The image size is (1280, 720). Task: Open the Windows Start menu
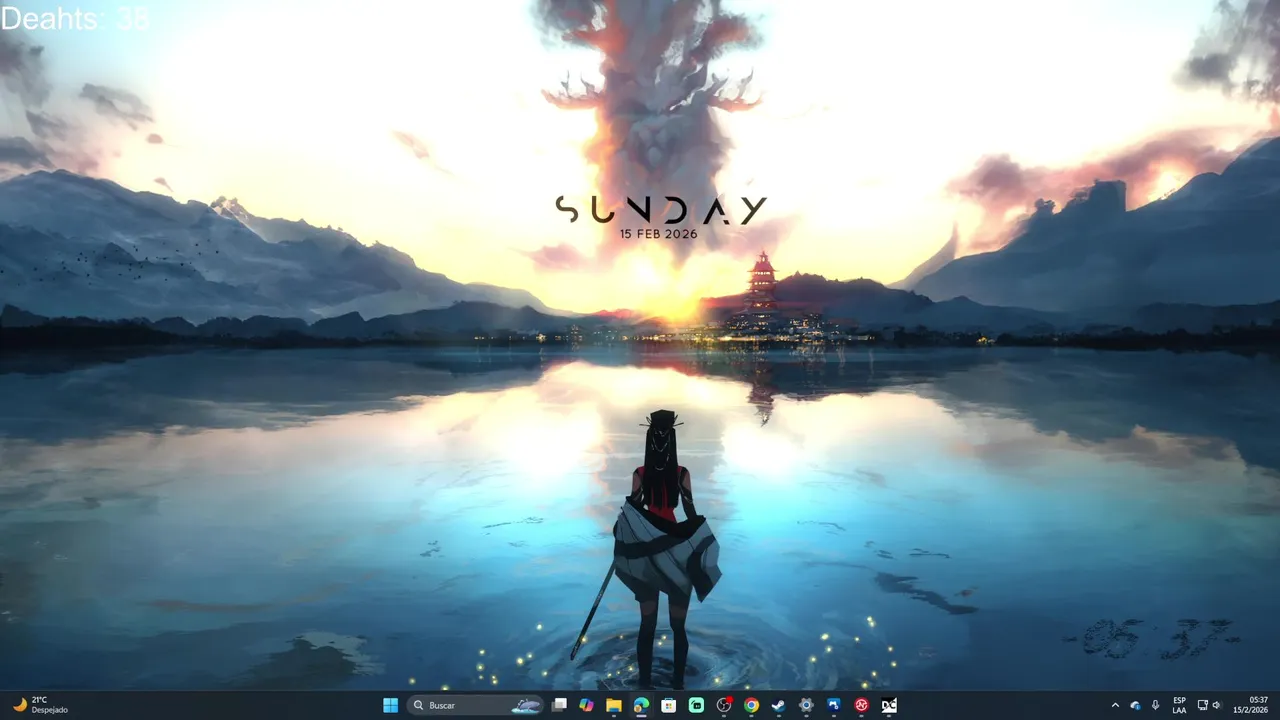pos(390,705)
